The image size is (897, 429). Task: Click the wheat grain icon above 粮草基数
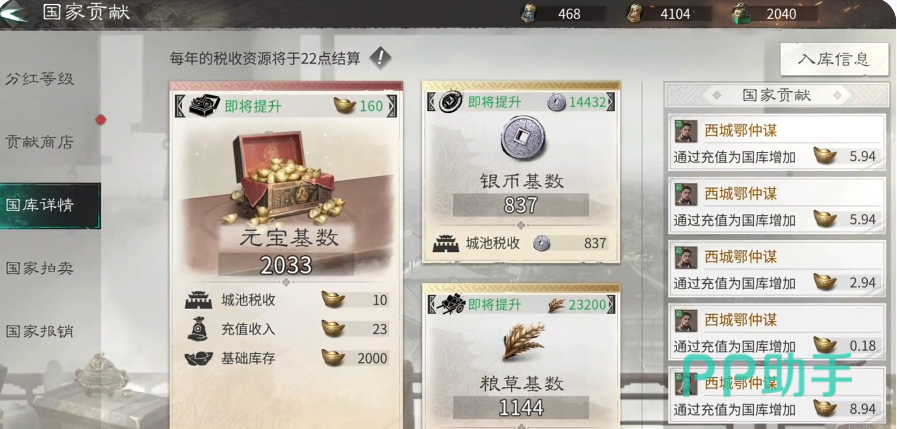523,340
